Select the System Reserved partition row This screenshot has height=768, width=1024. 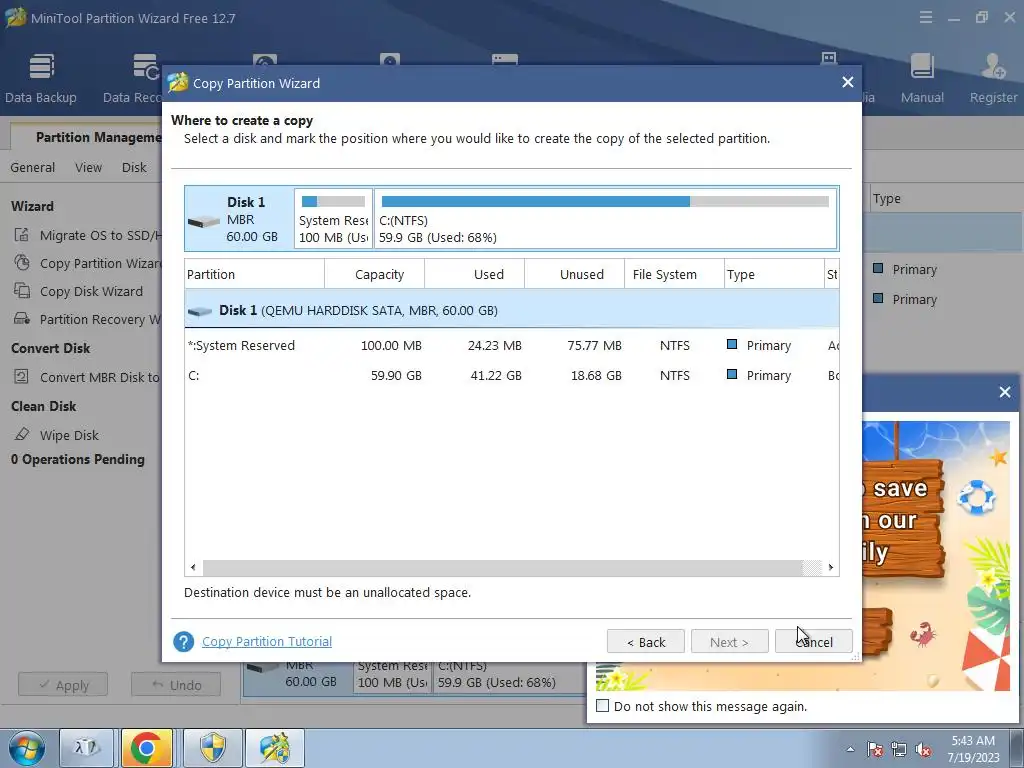(x=511, y=345)
